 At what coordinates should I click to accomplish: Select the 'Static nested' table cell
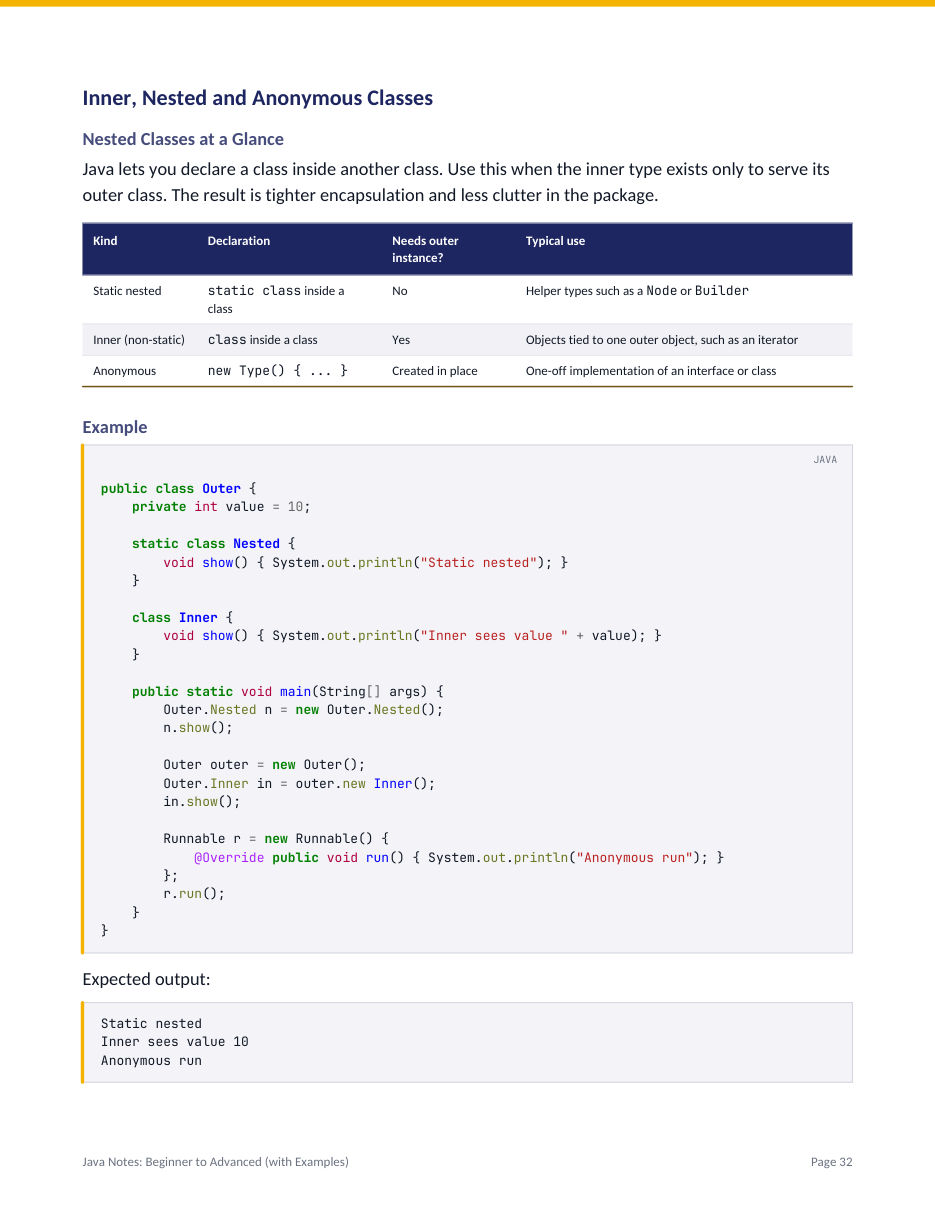(127, 291)
